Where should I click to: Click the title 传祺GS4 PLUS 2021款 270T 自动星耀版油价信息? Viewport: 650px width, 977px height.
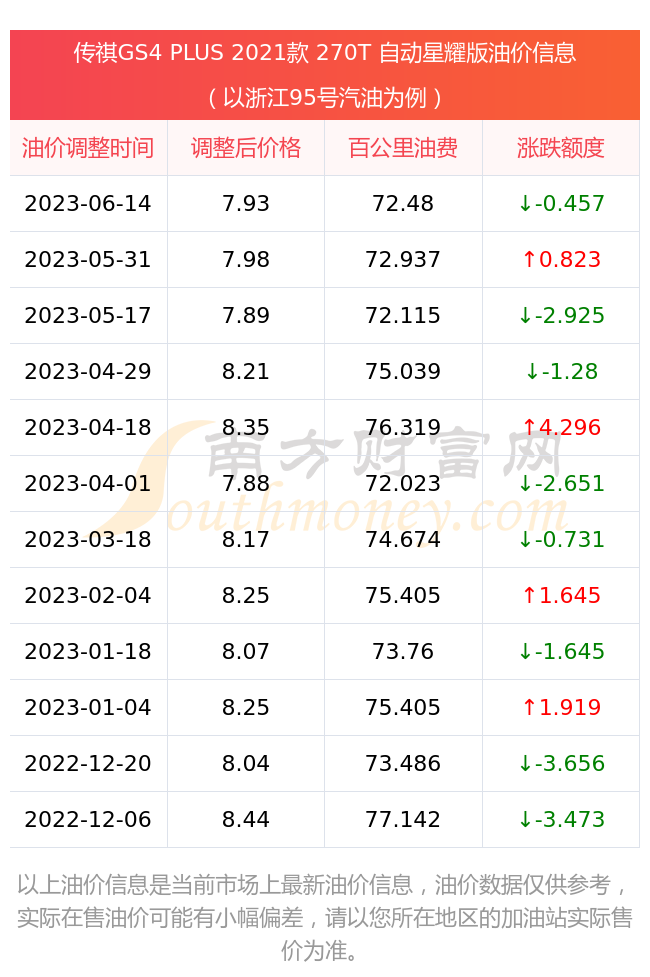[x=325, y=53]
